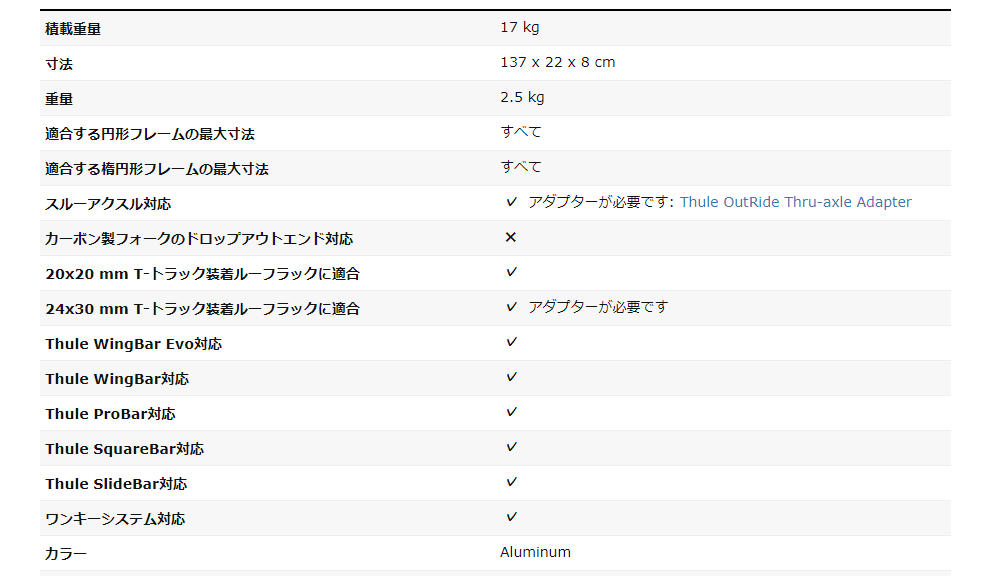The image size is (1000, 576).
Task: Click the Thule WingBar対応 checkmark
Action: click(511, 378)
